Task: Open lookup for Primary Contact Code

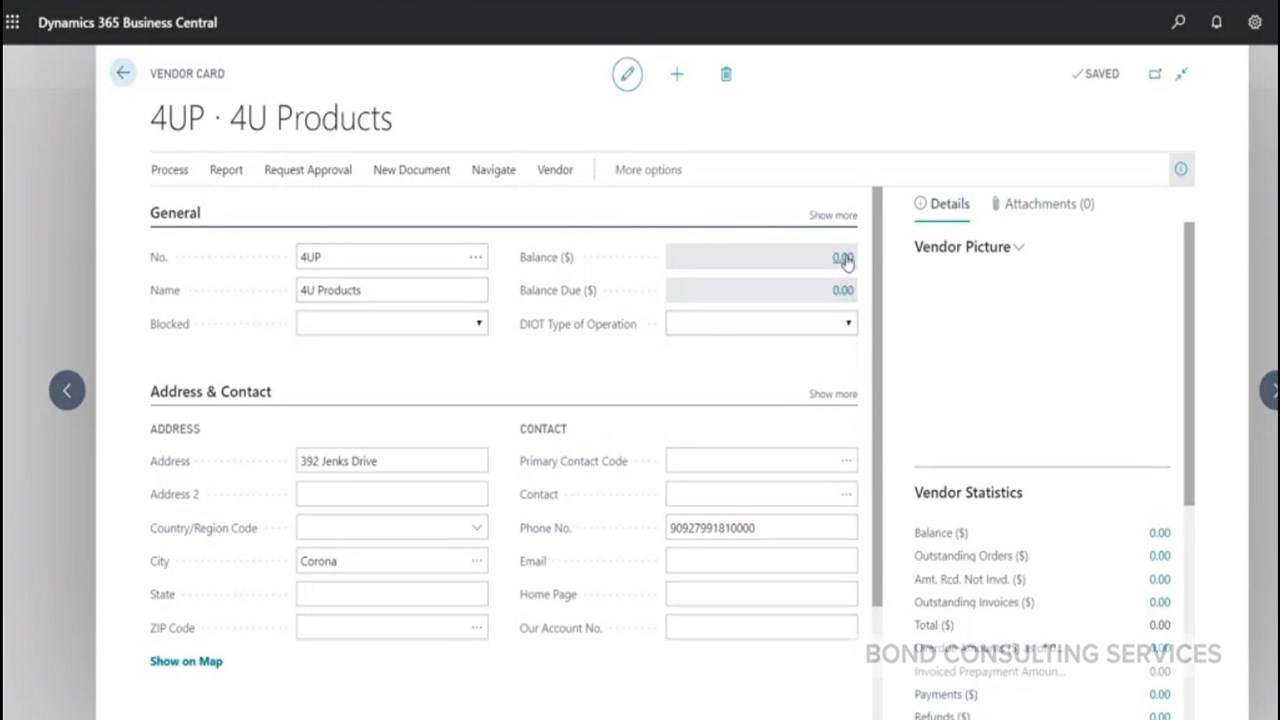Action: coord(846,461)
